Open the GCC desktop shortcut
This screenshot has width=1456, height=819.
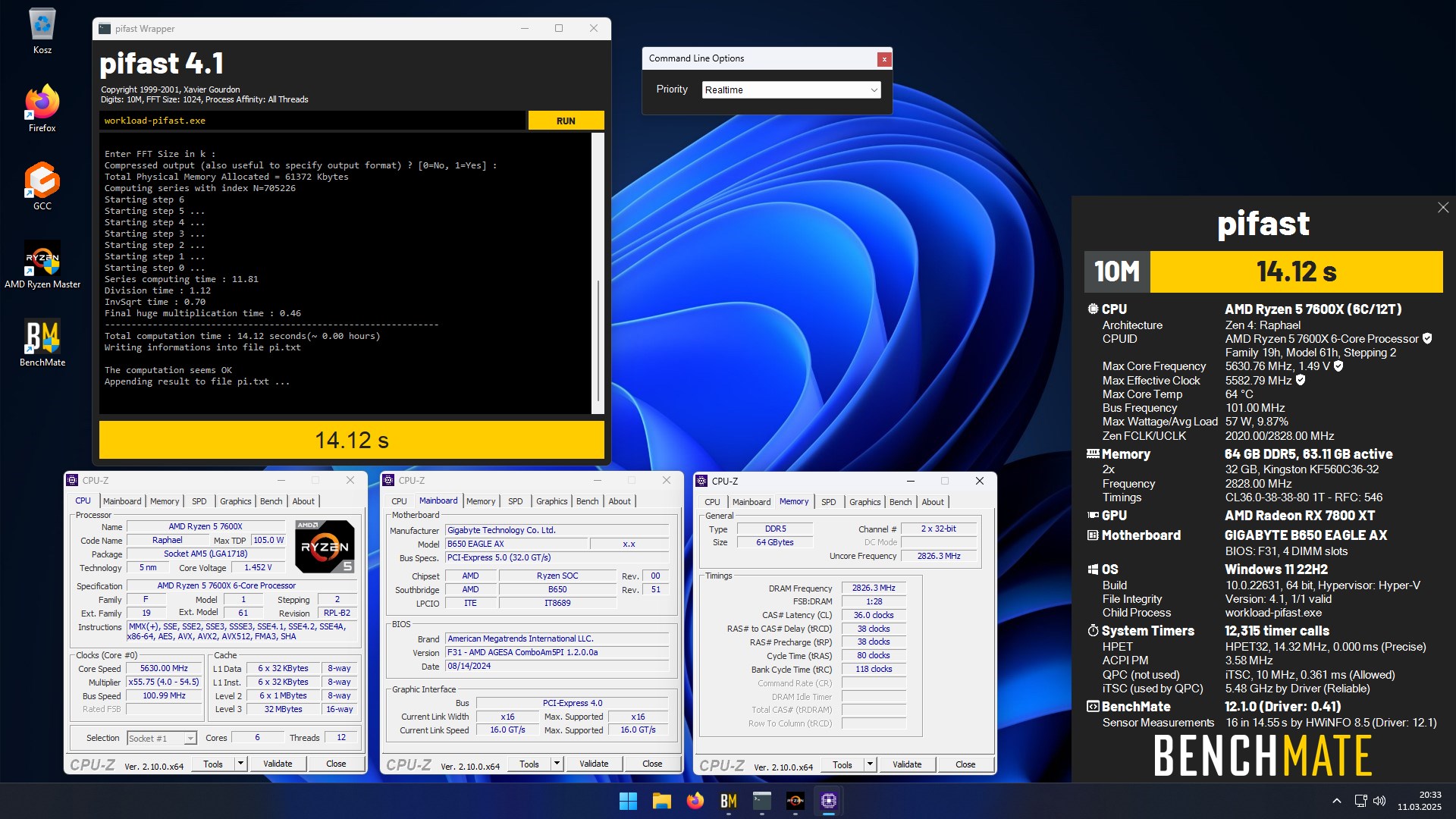(x=42, y=186)
